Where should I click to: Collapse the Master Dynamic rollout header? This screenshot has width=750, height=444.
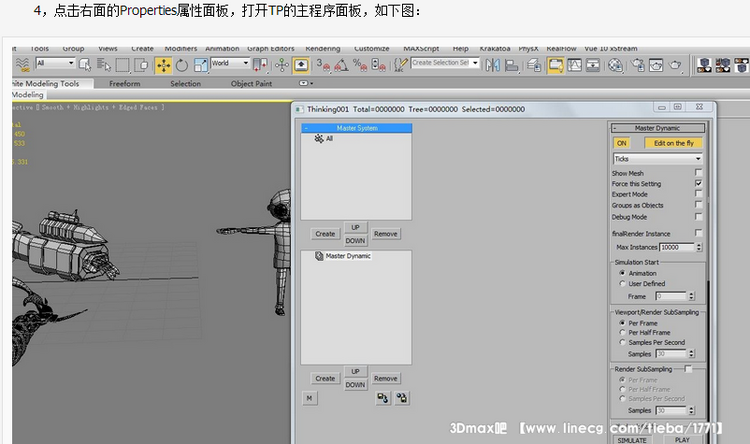[657, 128]
